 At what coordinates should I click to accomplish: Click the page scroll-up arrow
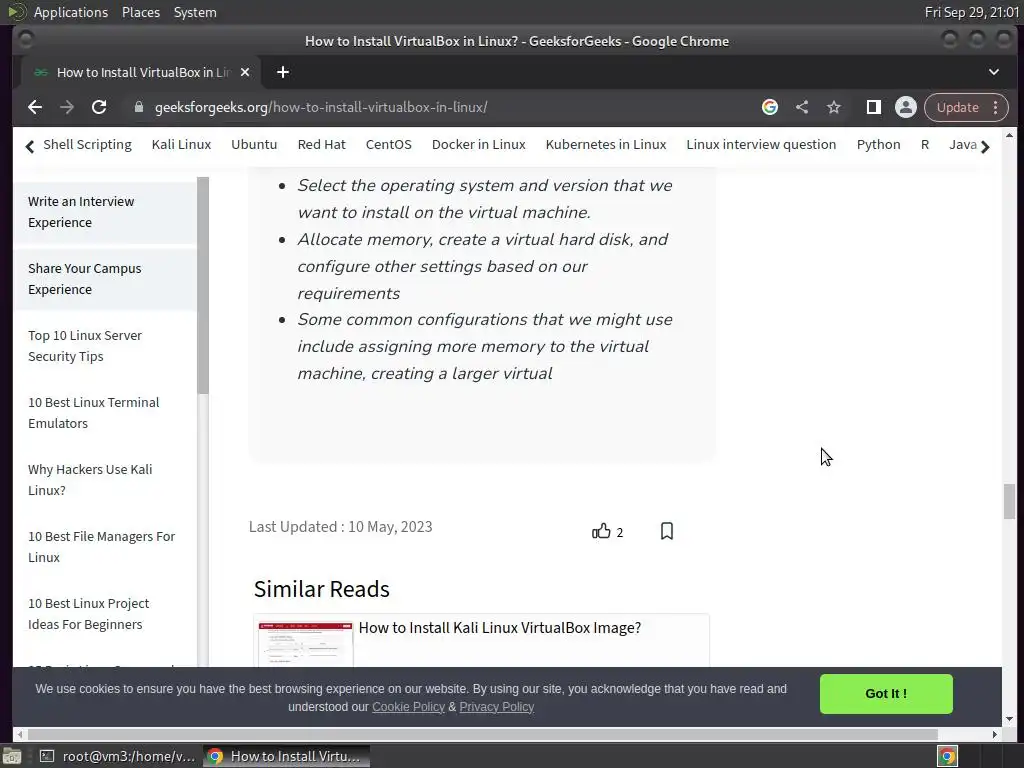(x=1010, y=135)
